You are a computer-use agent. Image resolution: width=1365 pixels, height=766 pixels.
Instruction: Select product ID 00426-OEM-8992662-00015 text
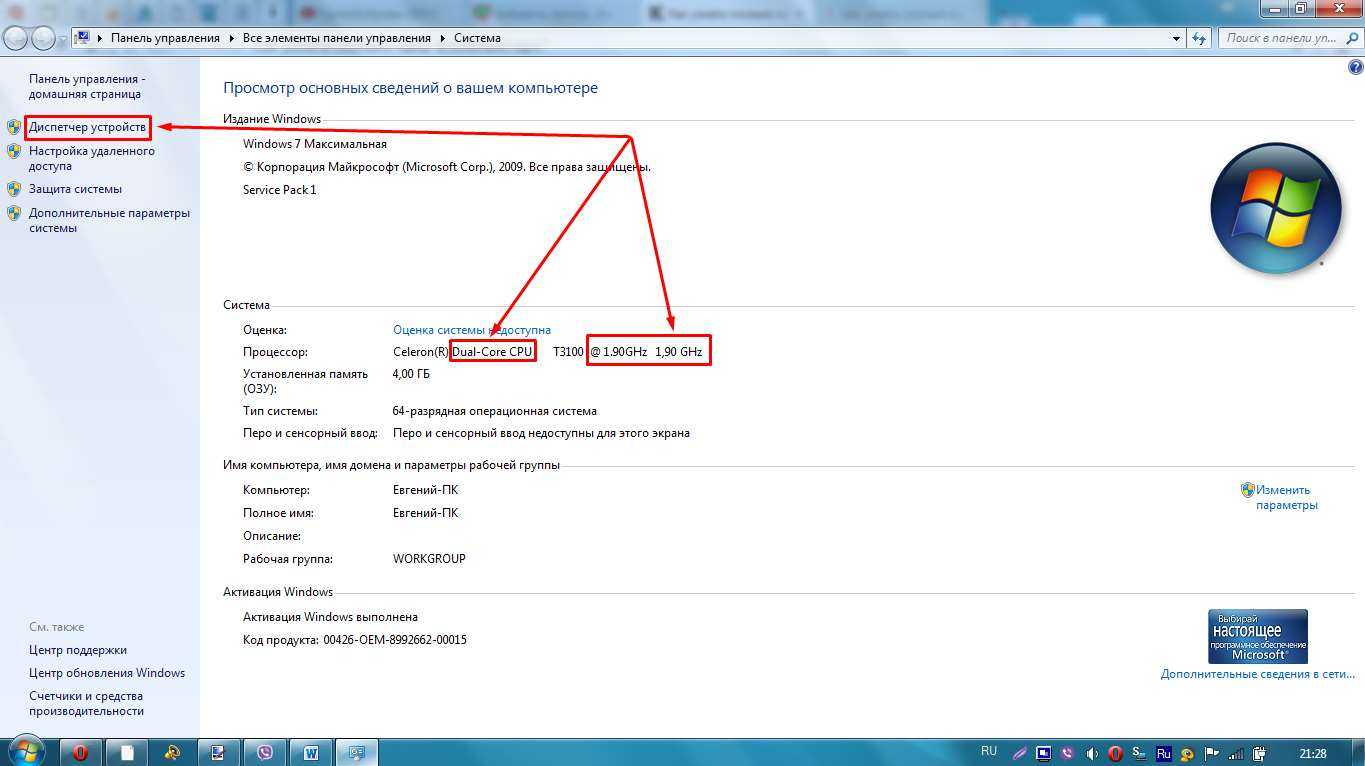395,640
